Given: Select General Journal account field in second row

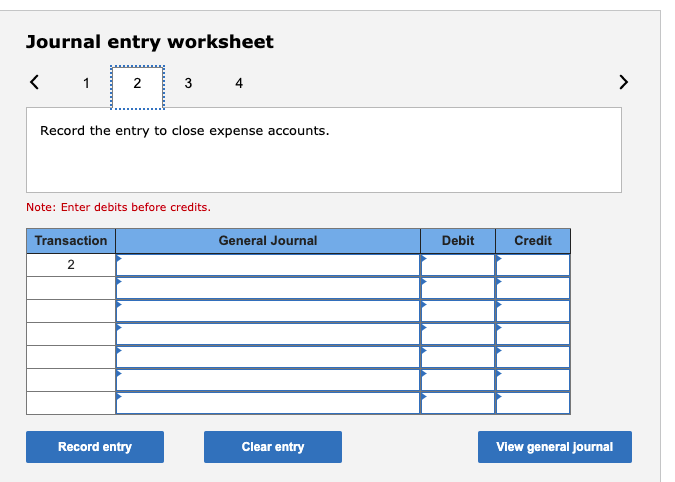Looking at the screenshot, I should pos(268,288).
